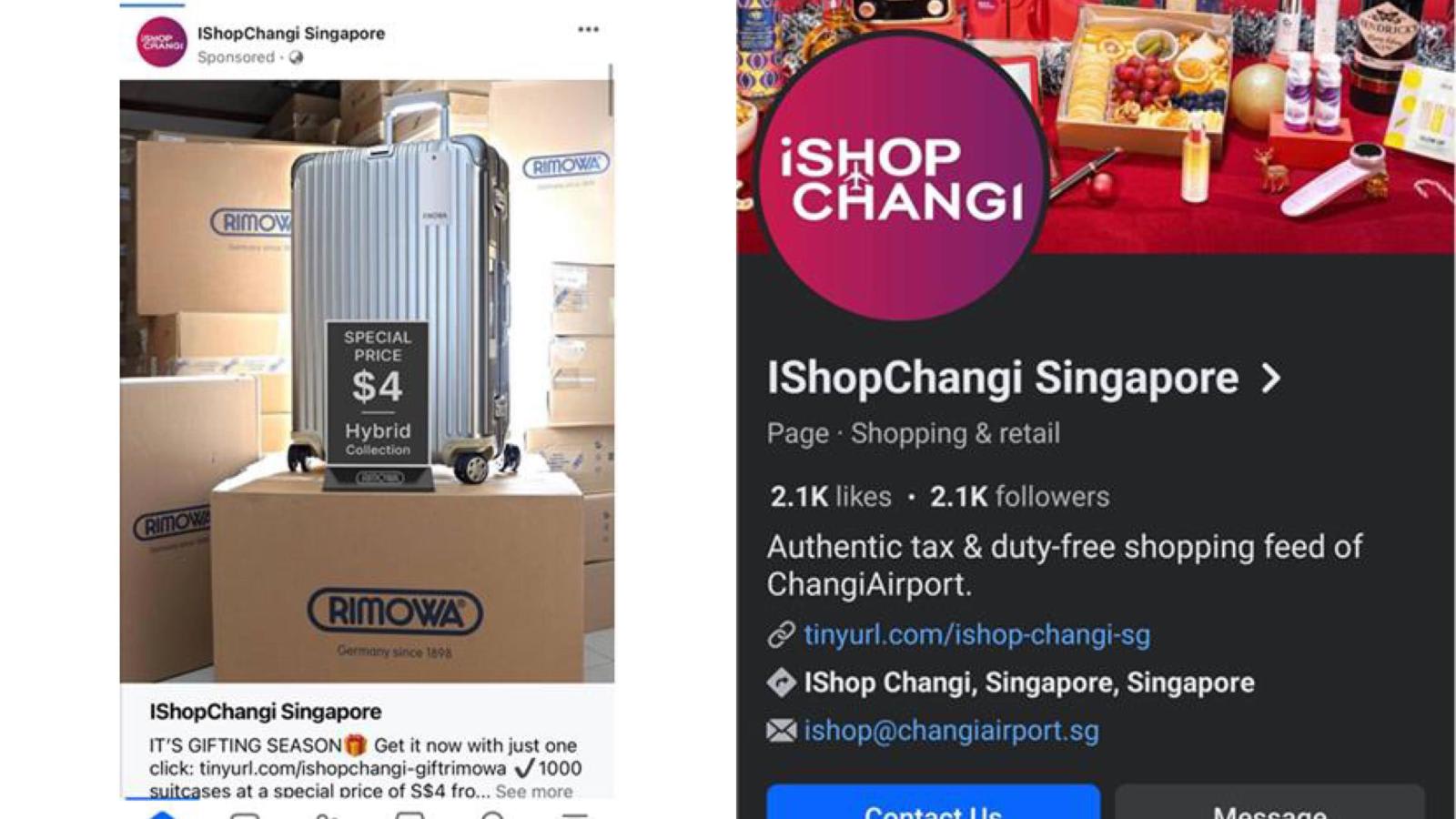The width and height of the screenshot is (1456, 819).
Task: Click the globe public-audience icon beside Sponsored
Action: click(x=296, y=57)
